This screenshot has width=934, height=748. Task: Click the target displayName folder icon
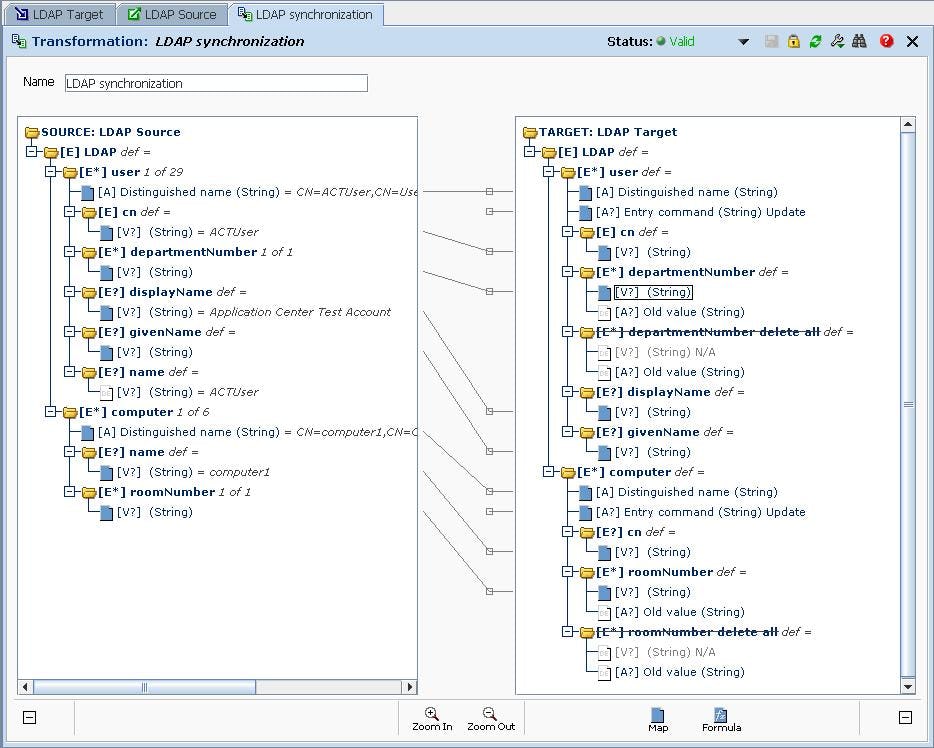coord(587,392)
